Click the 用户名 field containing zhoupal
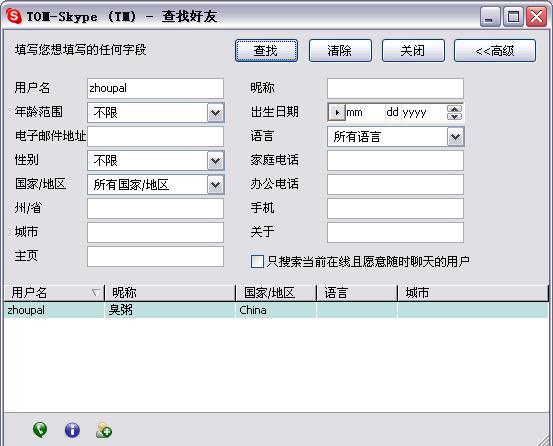 click(156, 88)
